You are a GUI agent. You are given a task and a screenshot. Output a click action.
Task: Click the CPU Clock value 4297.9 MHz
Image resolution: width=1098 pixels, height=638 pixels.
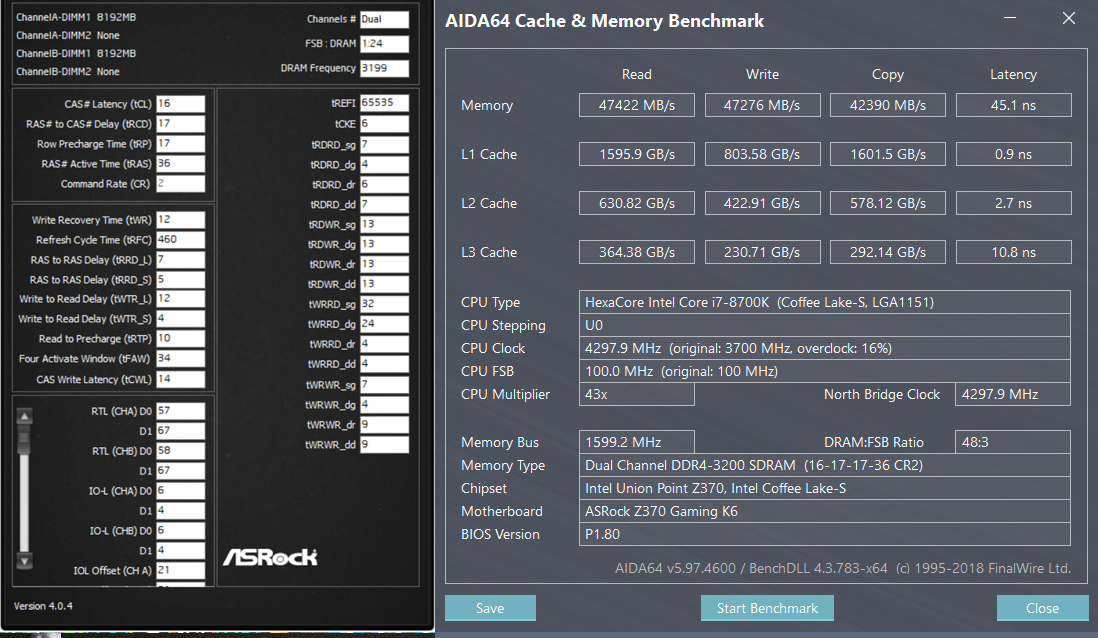[824, 348]
